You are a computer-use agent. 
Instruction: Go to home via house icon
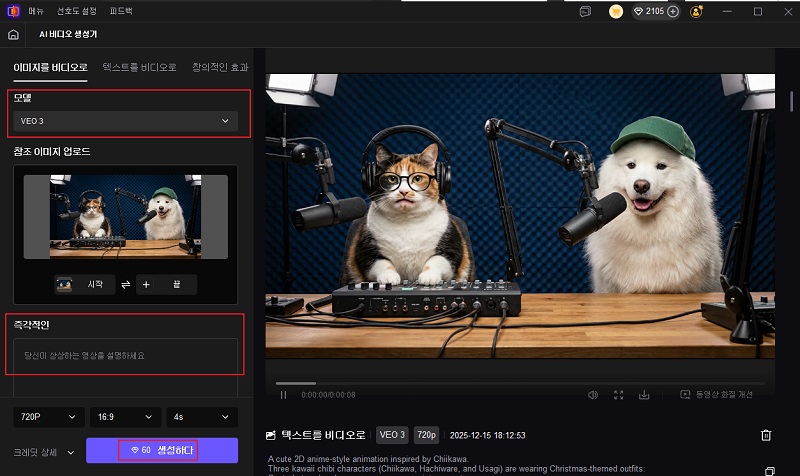tap(13, 35)
